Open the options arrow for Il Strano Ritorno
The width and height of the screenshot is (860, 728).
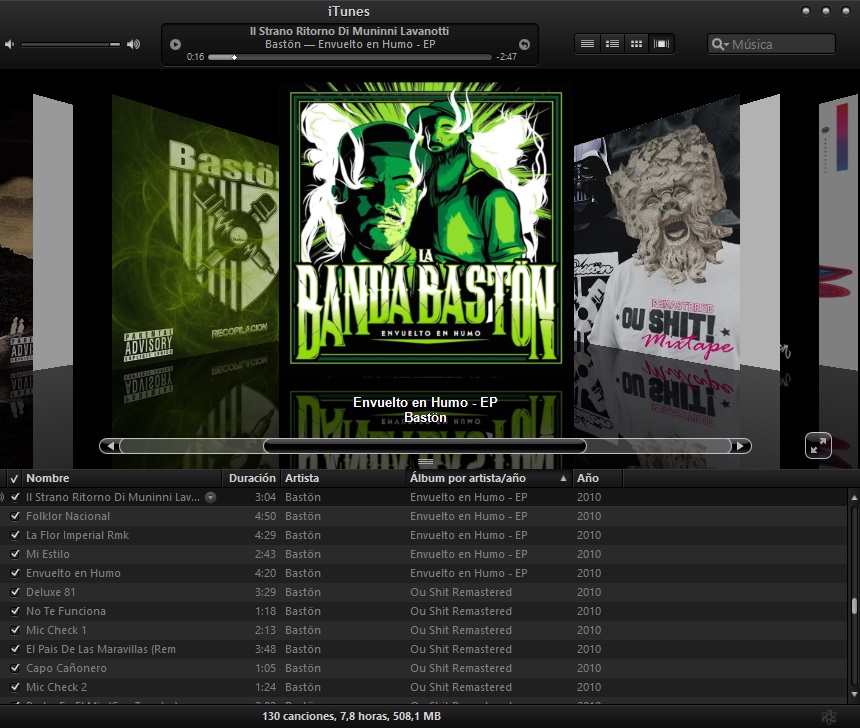pos(210,498)
